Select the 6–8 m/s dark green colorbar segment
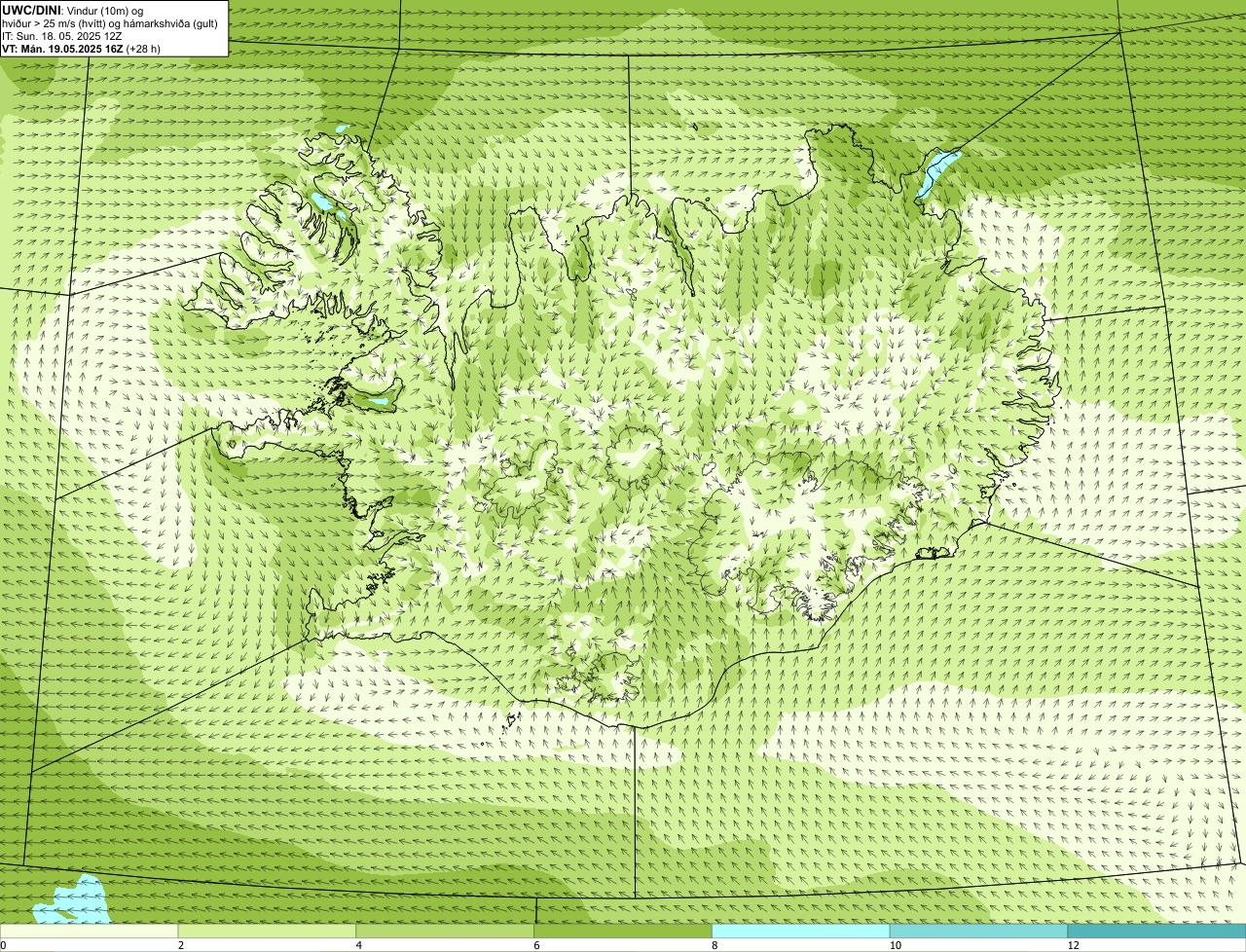This screenshot has width=1246, height=952. 623,932
